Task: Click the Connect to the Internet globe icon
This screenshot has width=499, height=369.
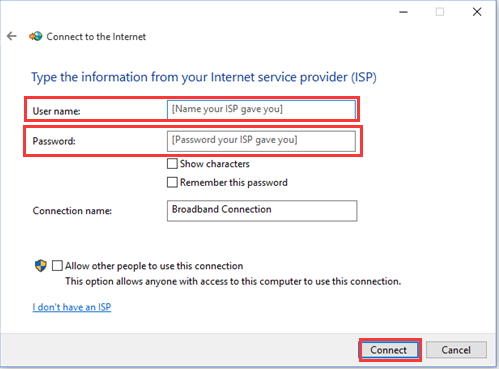Action: (x=36, y=36)
